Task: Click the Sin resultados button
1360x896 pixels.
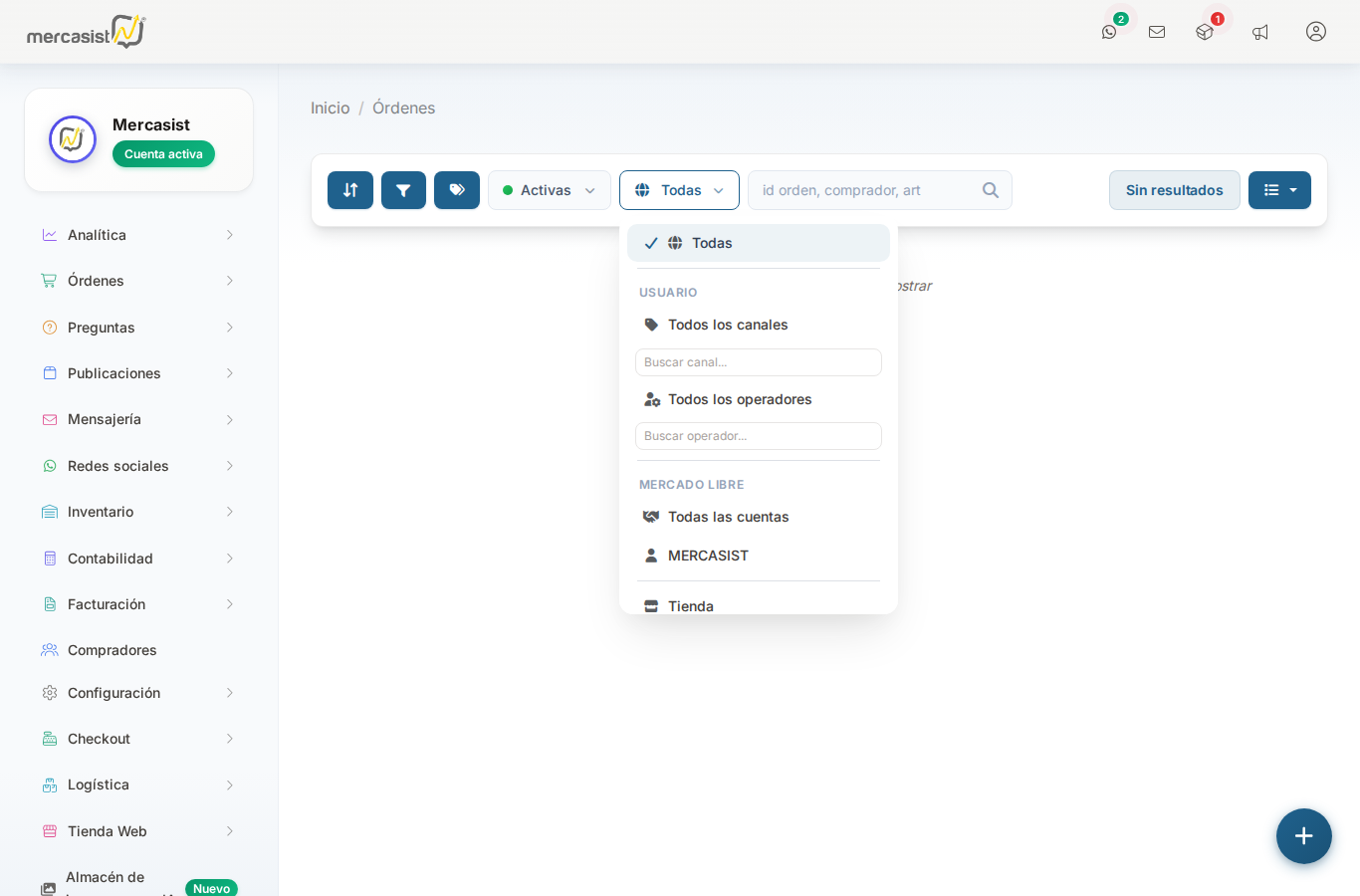Action: (x=1174, y=190)
